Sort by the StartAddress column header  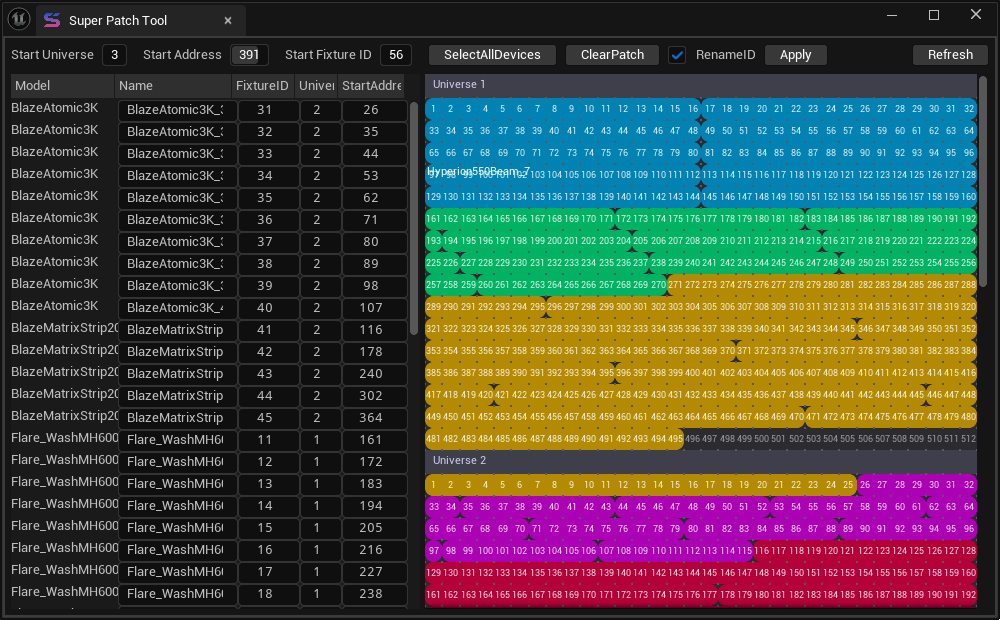pyautogui.click(x=371, y=85)
